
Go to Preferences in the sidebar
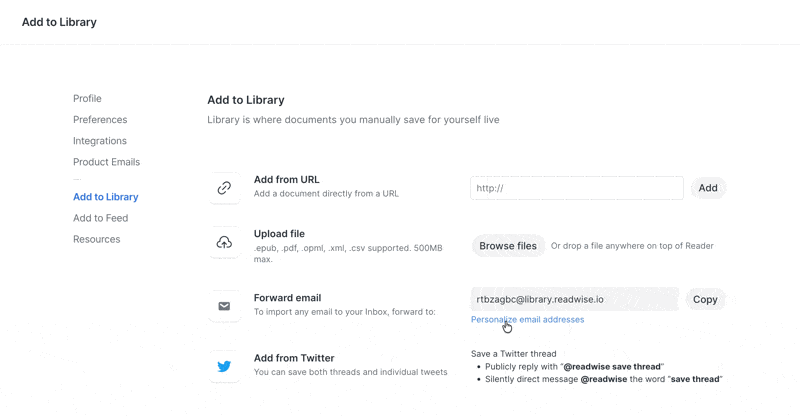[x=100, y=120]
